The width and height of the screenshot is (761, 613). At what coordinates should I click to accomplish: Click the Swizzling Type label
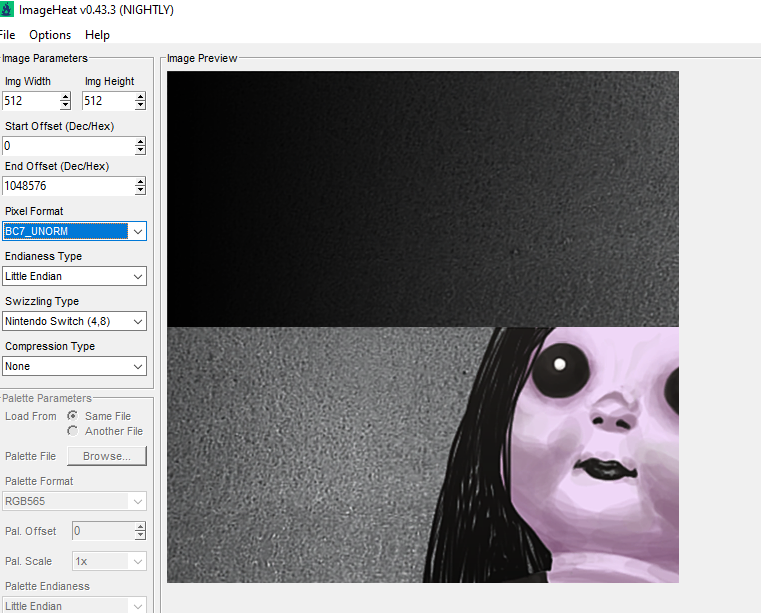coord(42,301)
